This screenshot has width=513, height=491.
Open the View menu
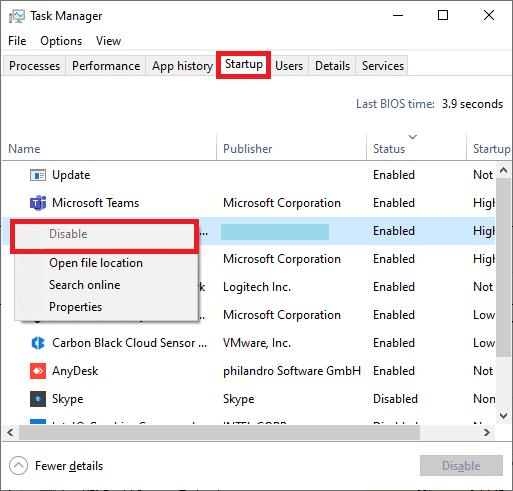click(108, 41)
